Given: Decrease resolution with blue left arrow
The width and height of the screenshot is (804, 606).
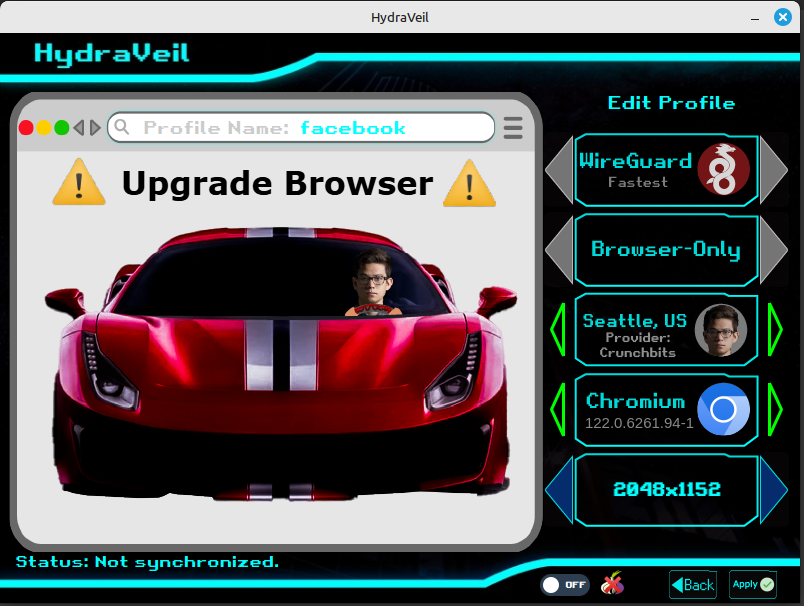Looking at the screenshot, I should tap(559, 490).
